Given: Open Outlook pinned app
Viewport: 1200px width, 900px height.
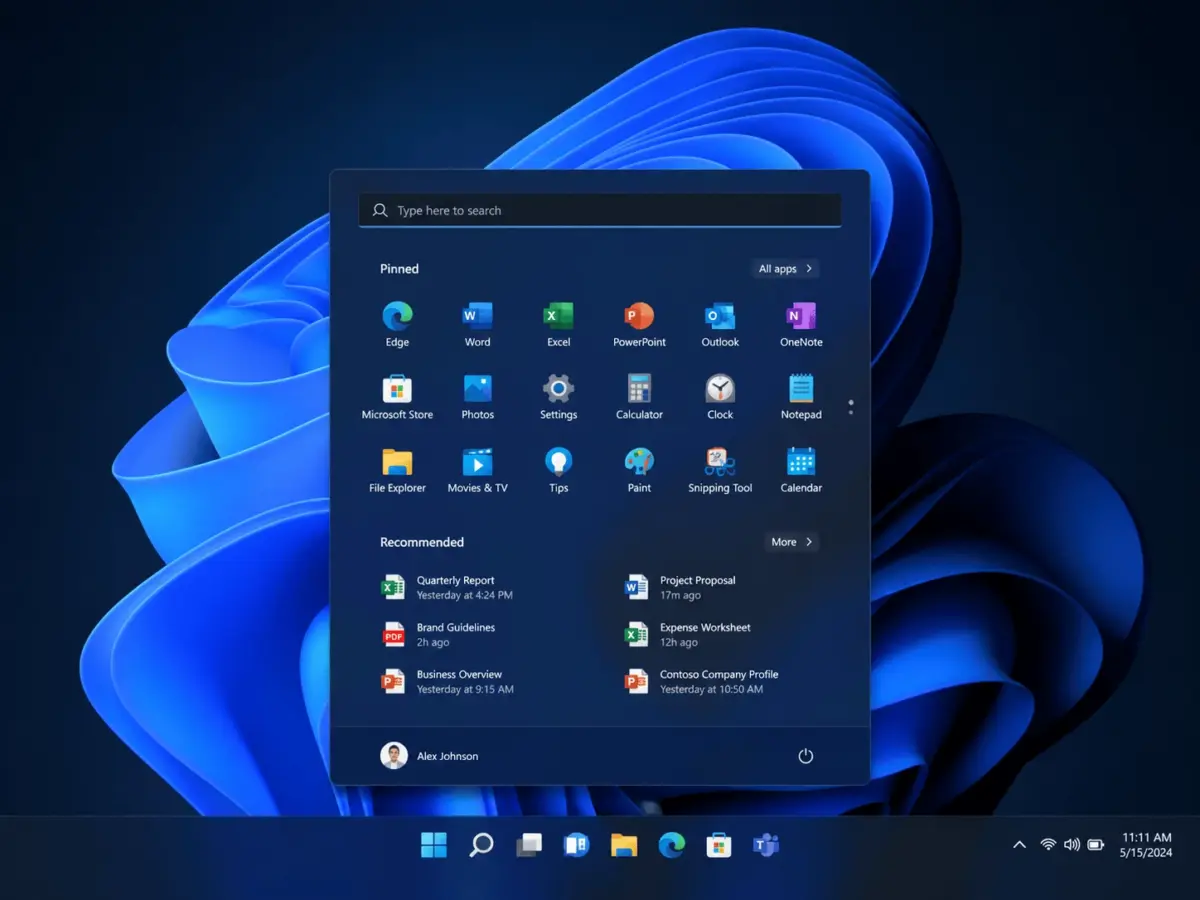Looking at the screenshot, I should coord(720,325).
